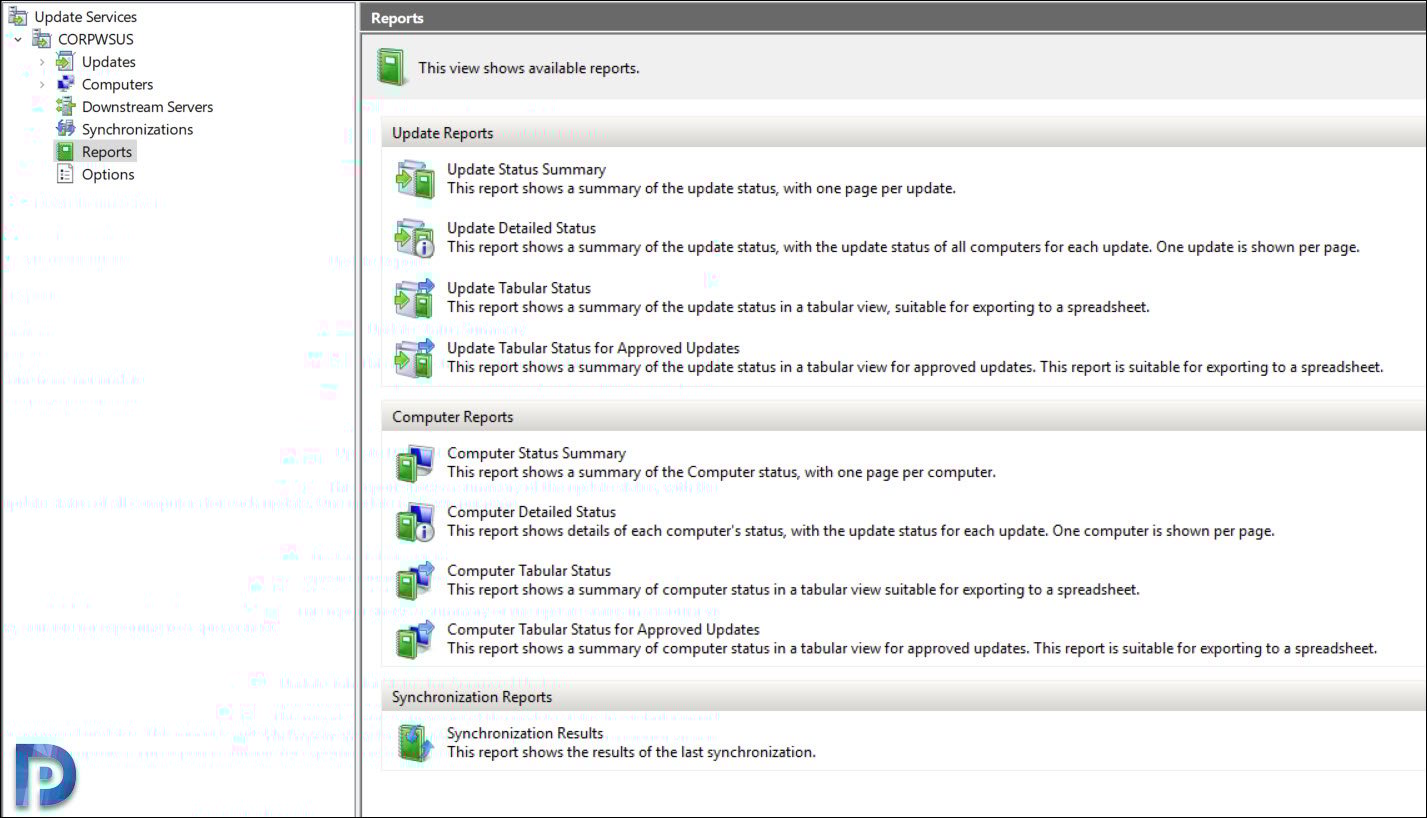Click the Synchronization Results report icon
Viewport: 1427px width, 818px height.
click(414, 743)
